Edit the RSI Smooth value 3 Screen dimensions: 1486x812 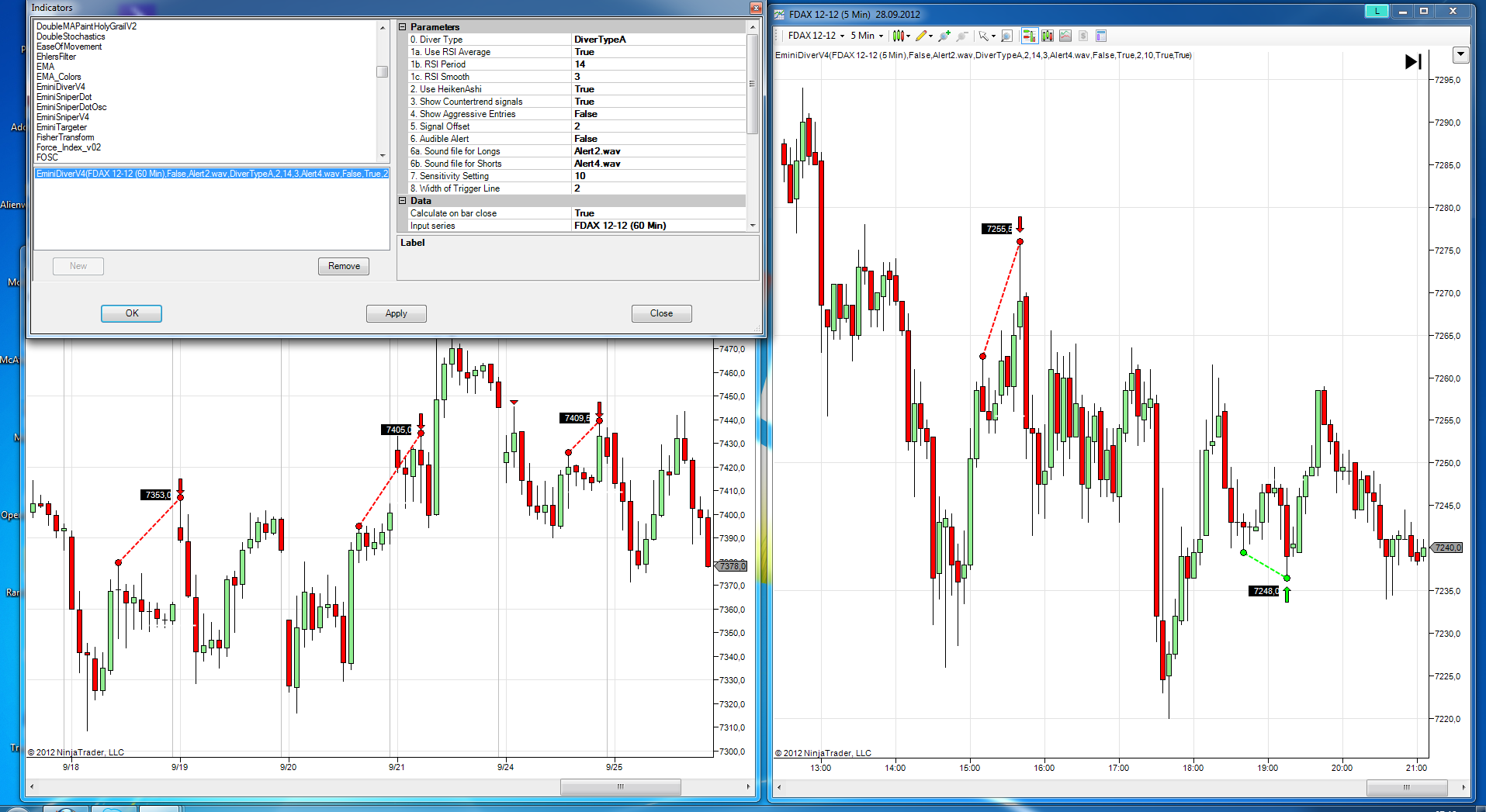click(659, 77)
